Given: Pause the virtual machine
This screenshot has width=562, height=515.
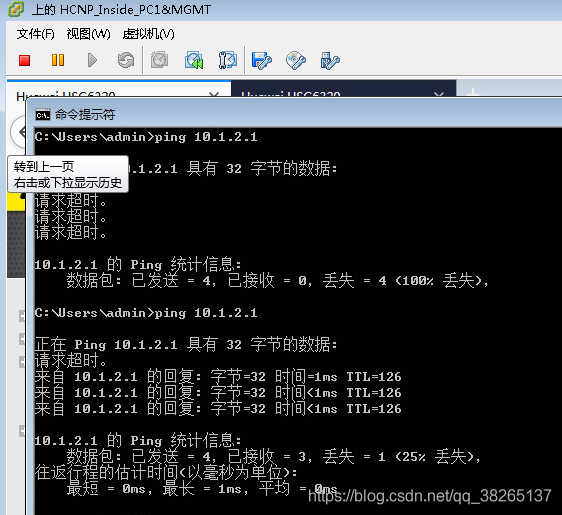Looking at the screenshot, I should coord(58,60).
